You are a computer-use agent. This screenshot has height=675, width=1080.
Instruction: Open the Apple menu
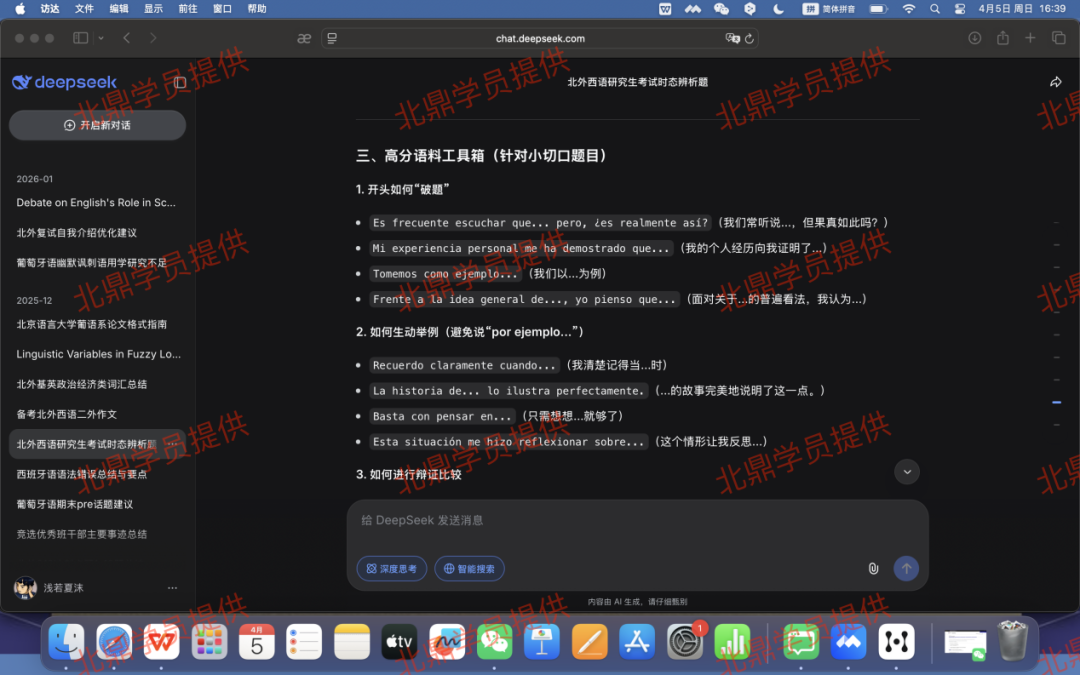click(x=20, y=9)
